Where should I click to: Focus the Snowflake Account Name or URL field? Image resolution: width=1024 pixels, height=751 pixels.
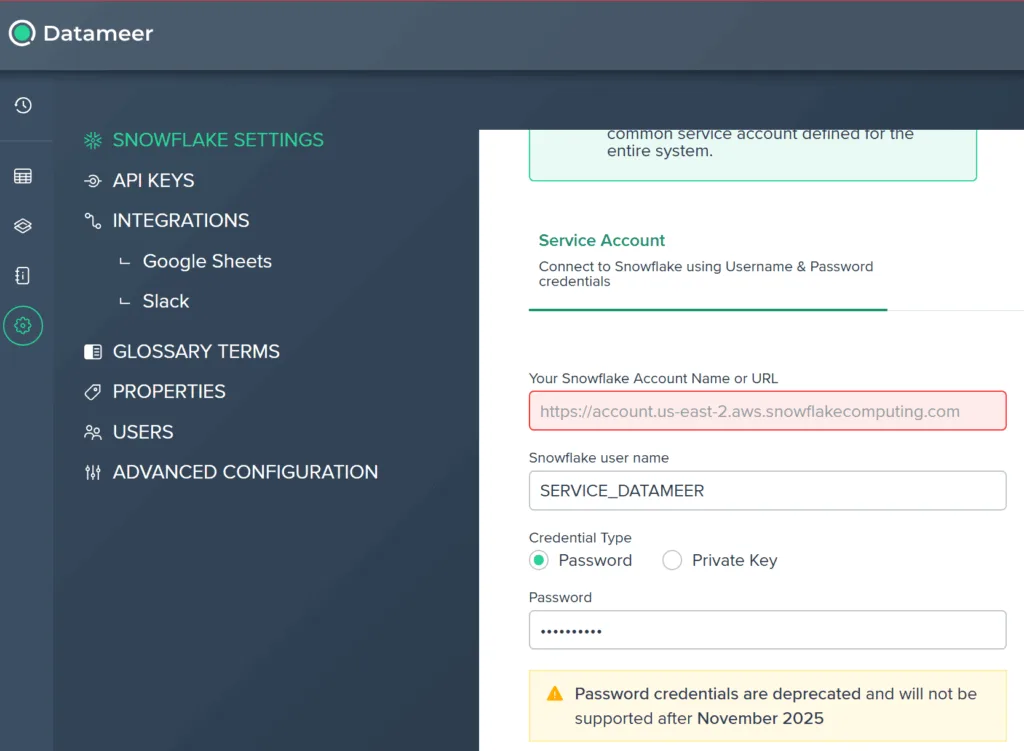coord(767,411)
